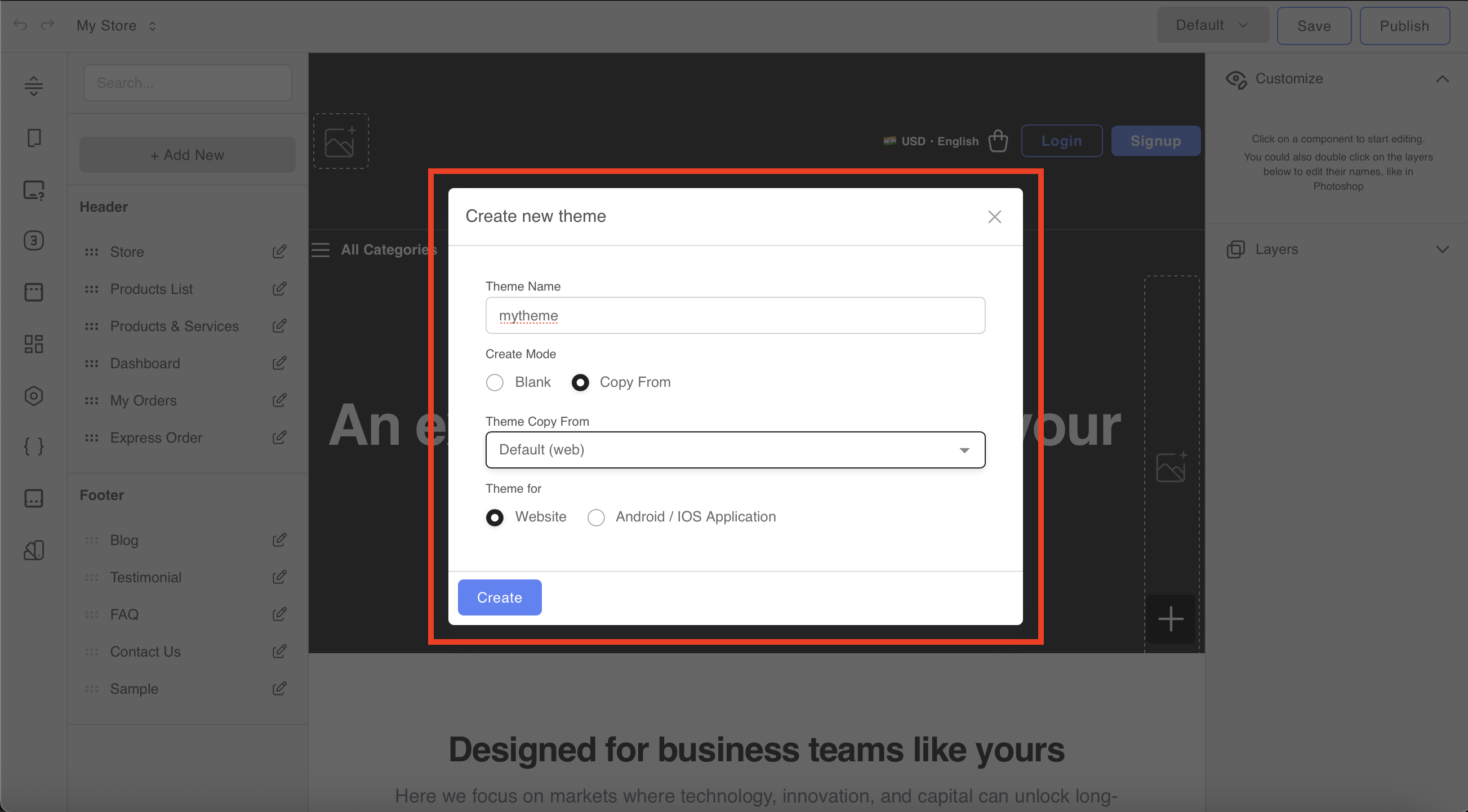Viewport: 1468px width, 812px height.
Task: Select My Orders in header list
Action: [143, 400]
